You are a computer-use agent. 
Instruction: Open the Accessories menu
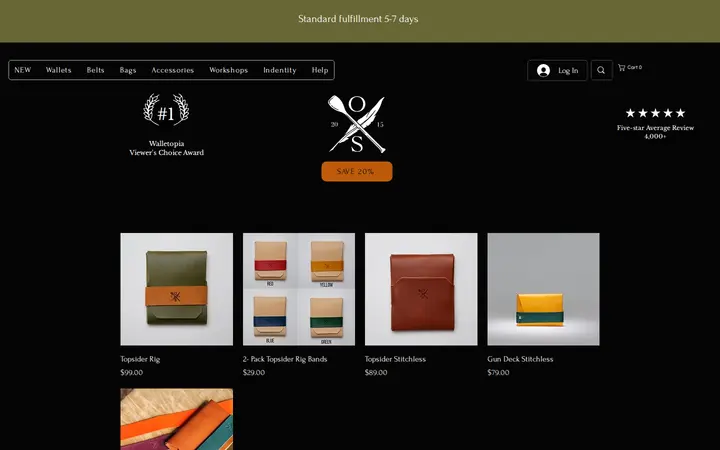(173, 70)
